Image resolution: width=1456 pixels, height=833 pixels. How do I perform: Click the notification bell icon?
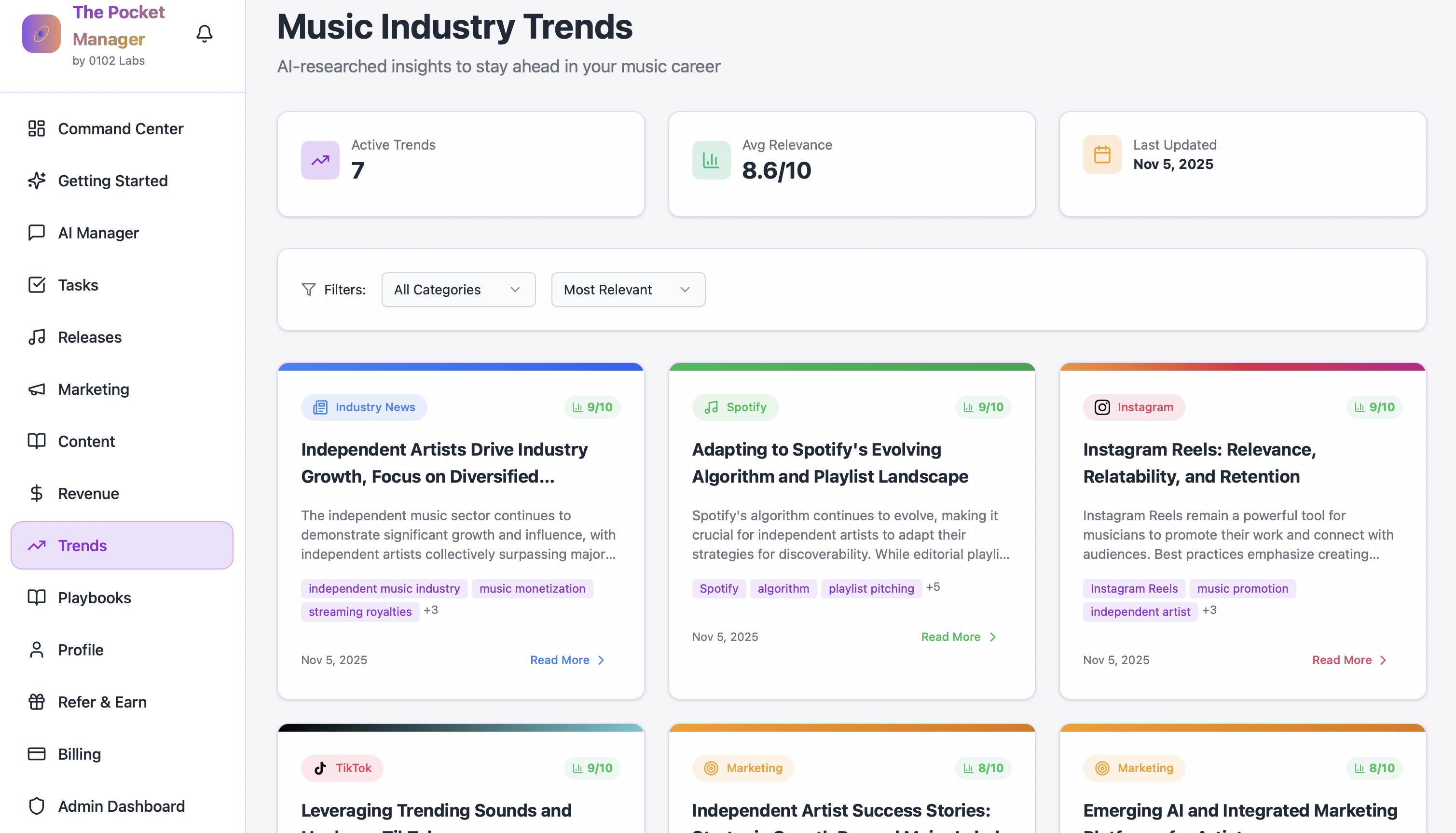[x=204, y=34]
